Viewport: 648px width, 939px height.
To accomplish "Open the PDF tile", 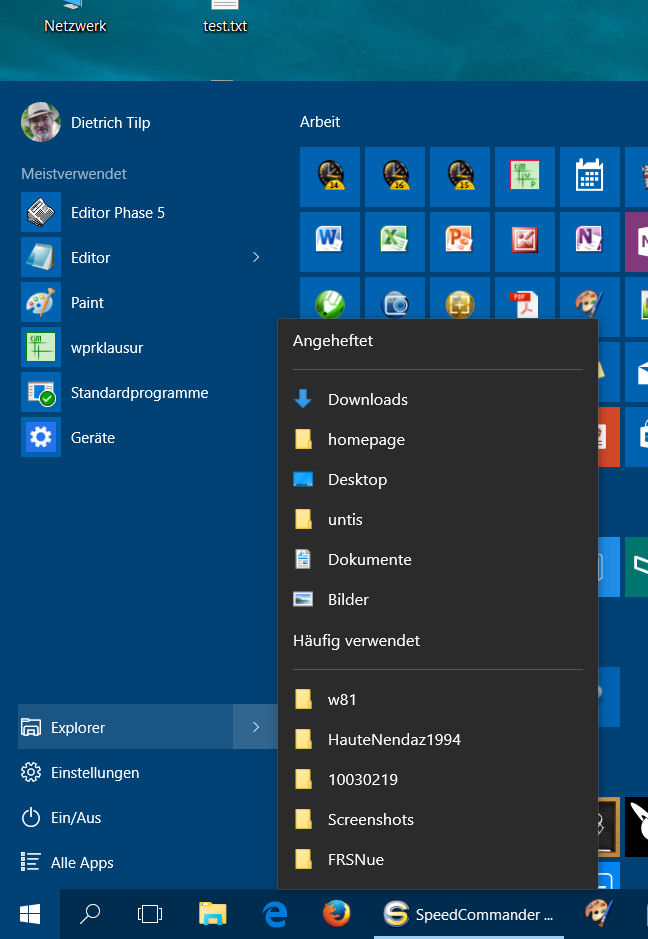I will (x=525, y=302).
